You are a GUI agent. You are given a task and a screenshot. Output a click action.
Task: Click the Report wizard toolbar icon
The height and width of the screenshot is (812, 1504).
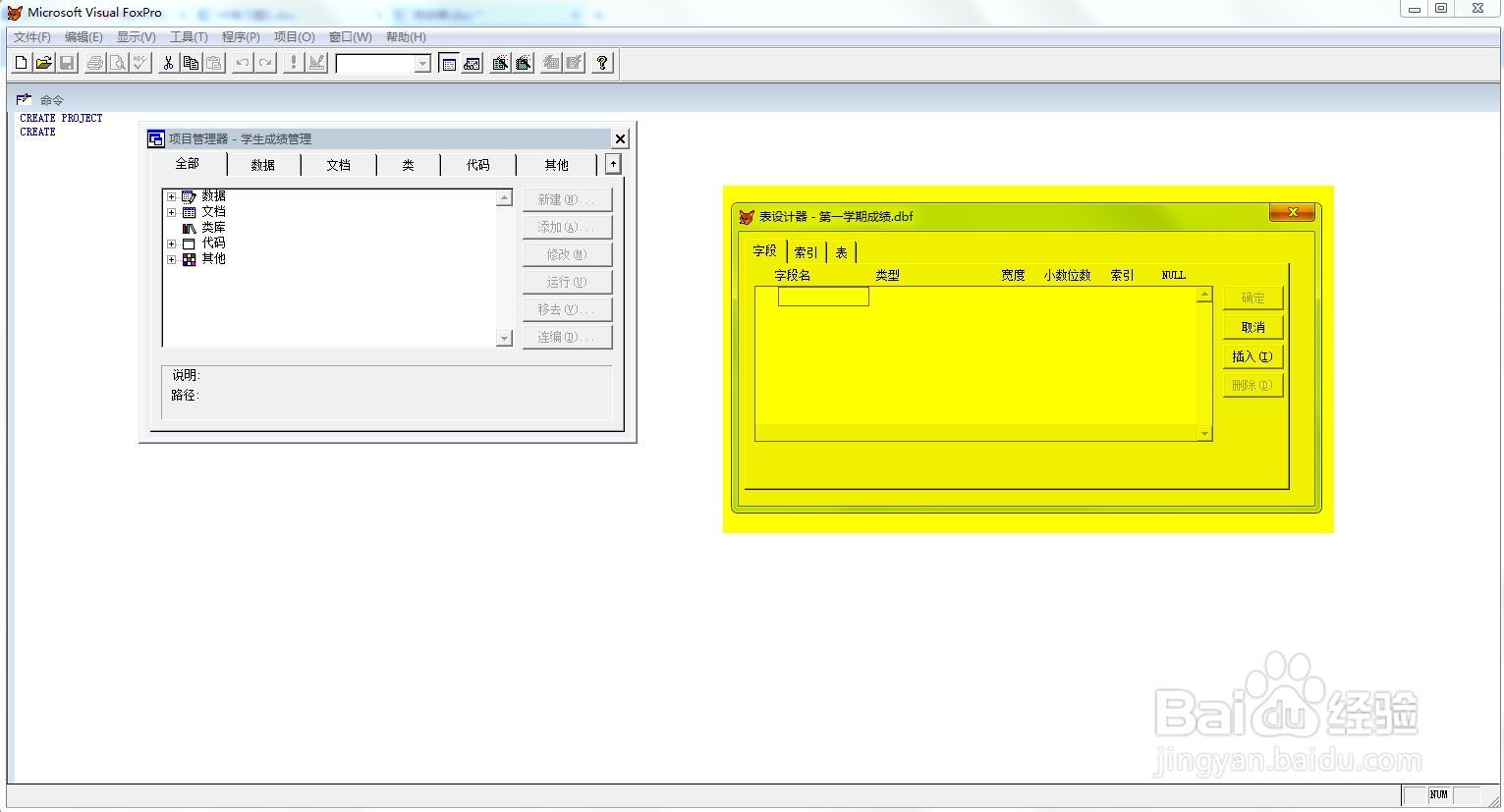524,63
